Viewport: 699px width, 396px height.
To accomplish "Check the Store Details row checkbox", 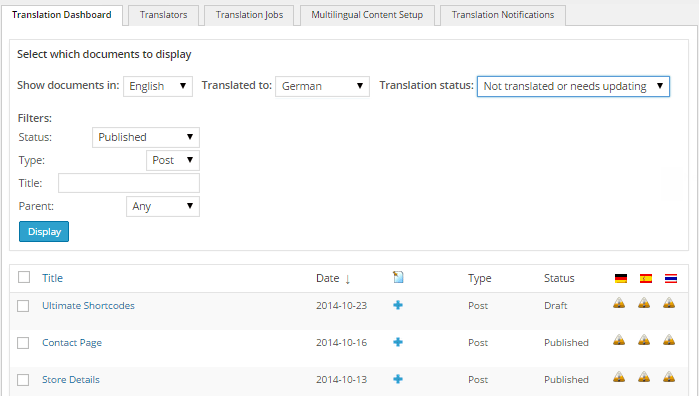I will click(x=23, y=380).
